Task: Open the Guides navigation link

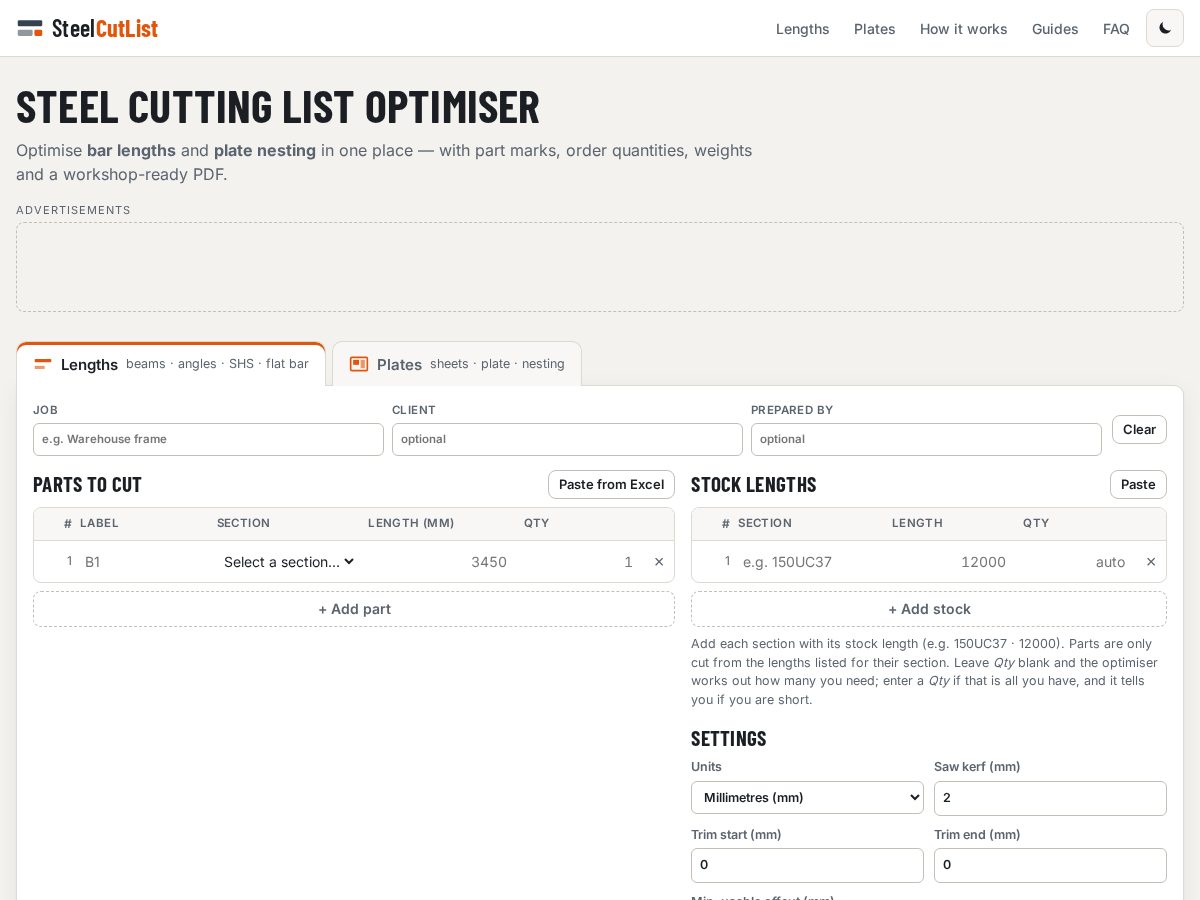Action: pos(1055,29)
